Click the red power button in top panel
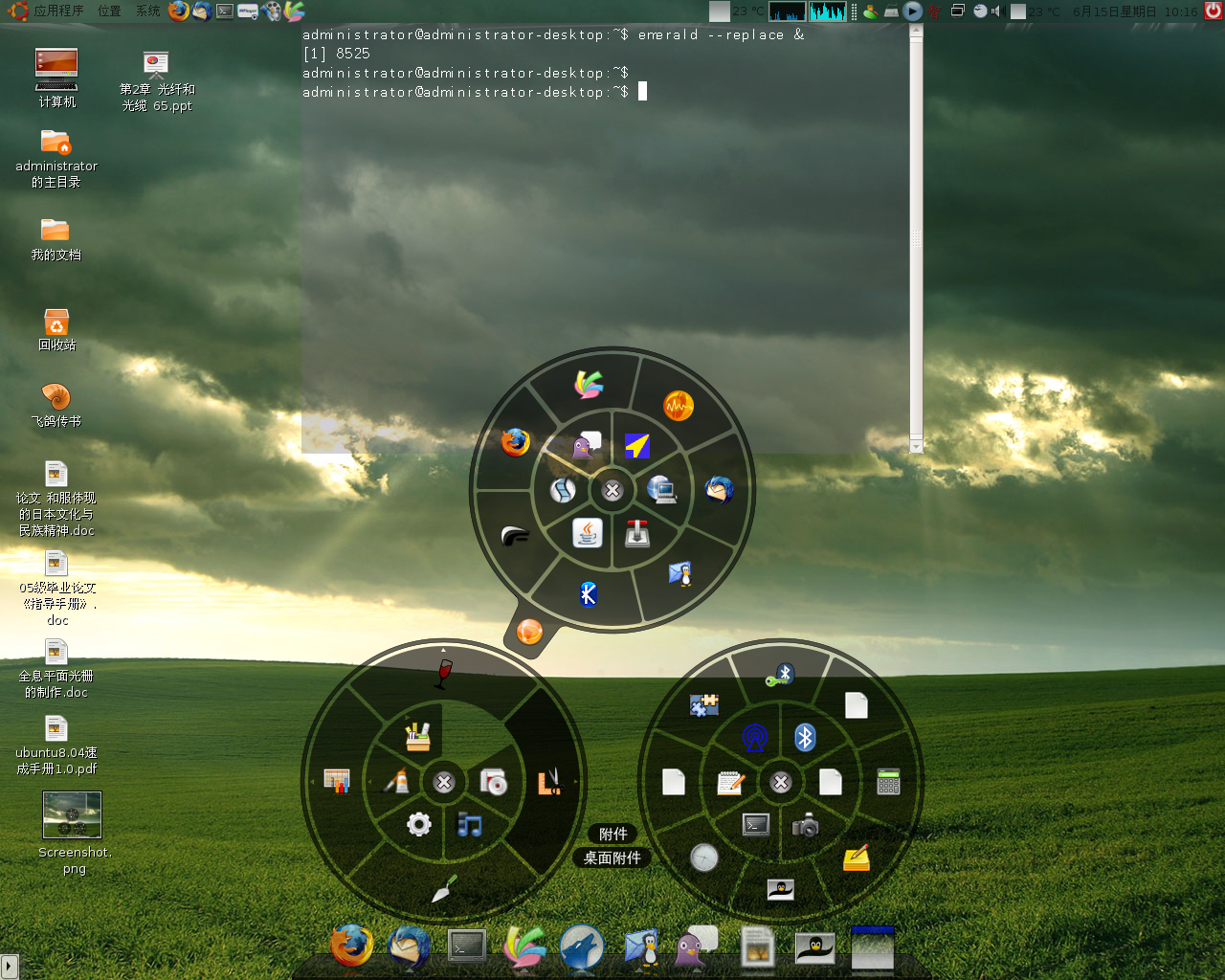 pos(1213,11)
